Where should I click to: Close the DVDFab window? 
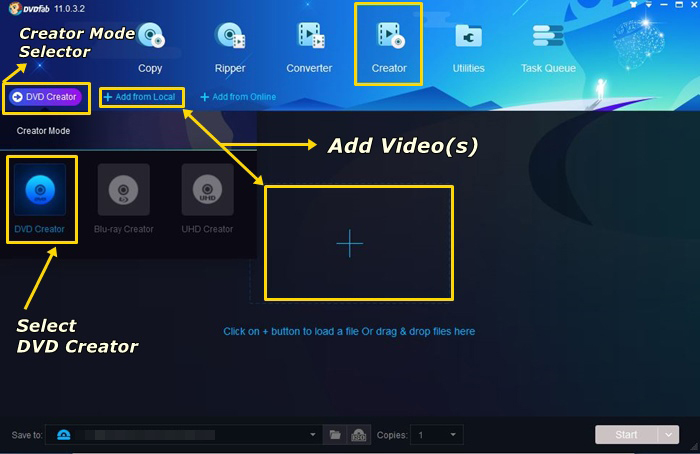694,4
